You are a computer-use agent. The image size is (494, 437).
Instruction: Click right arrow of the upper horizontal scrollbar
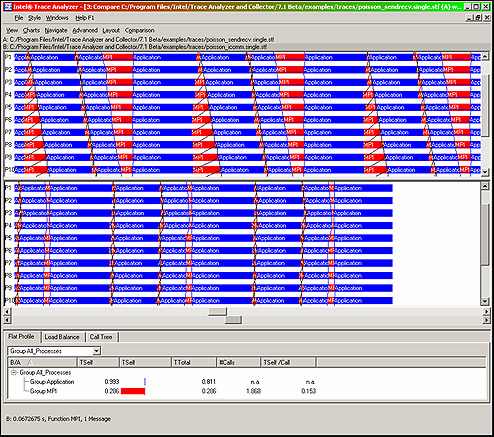pos(486,311)
